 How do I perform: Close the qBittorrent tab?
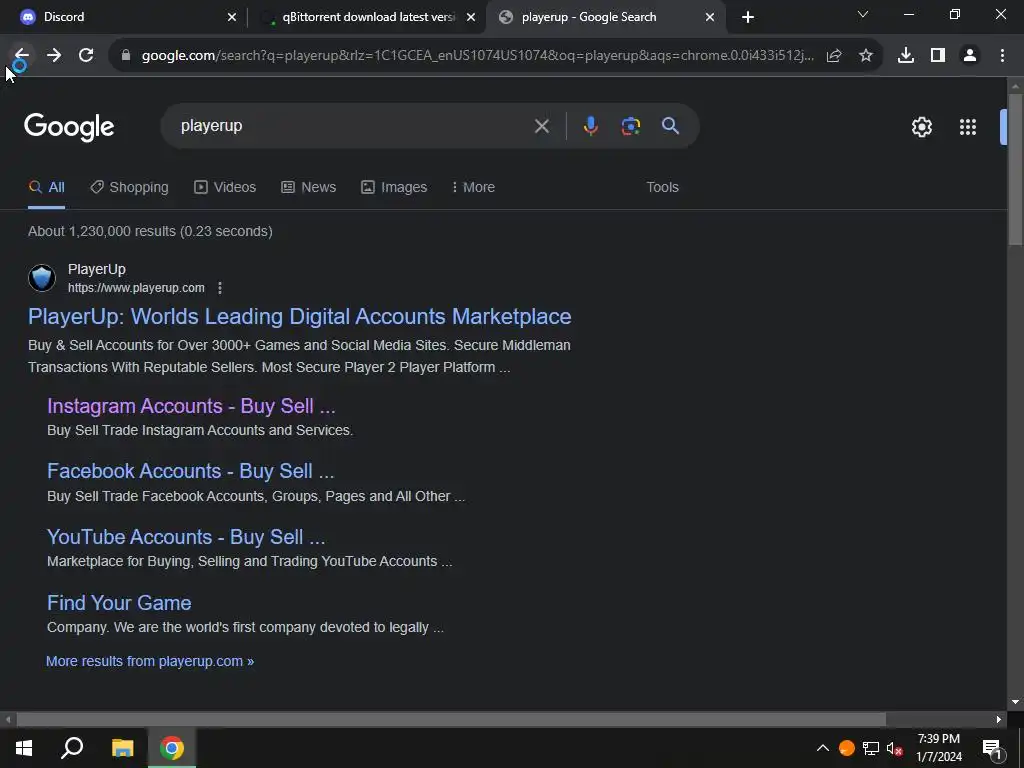point(471,17)
